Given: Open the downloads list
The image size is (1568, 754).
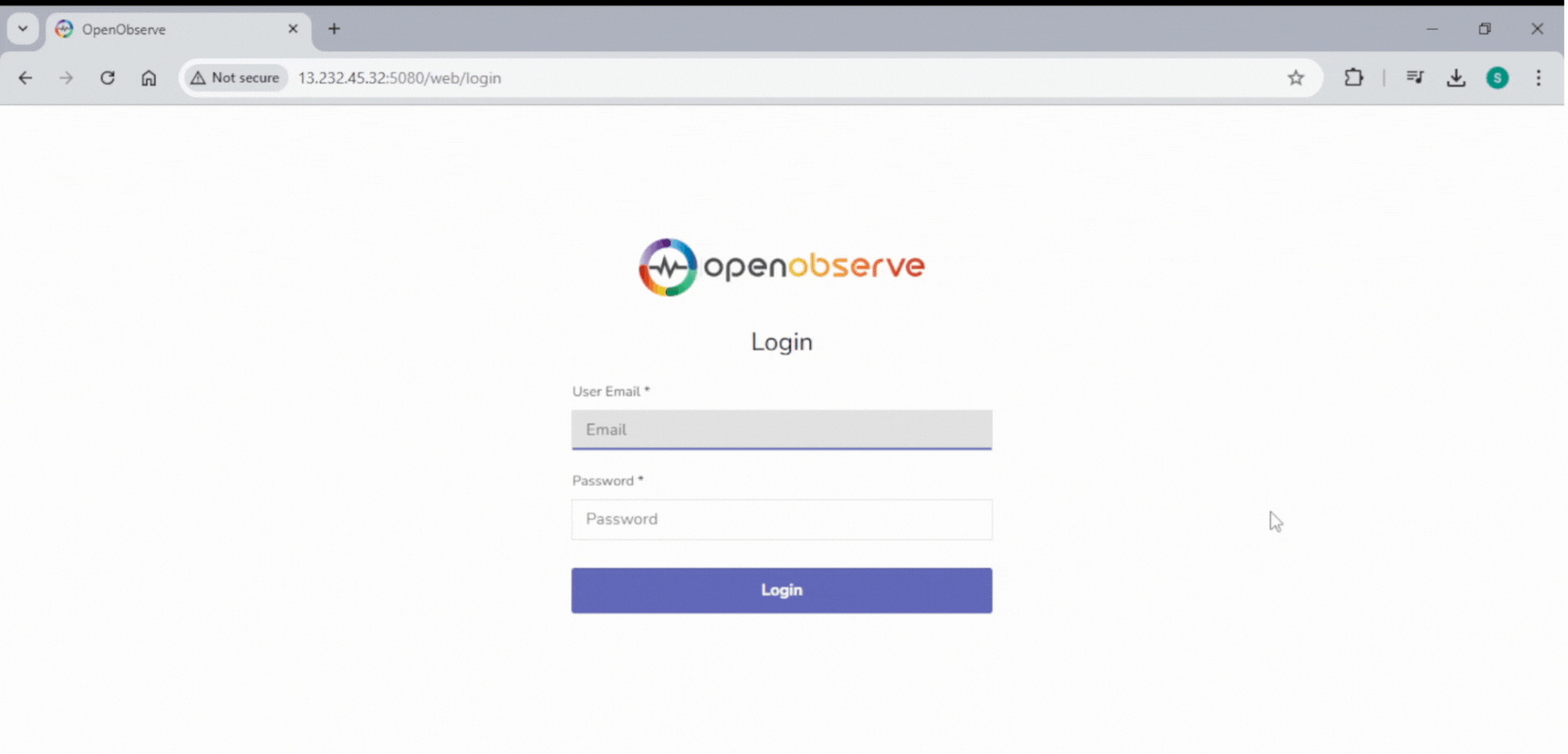Looking at the screenshot, I should coord(1457,78).
